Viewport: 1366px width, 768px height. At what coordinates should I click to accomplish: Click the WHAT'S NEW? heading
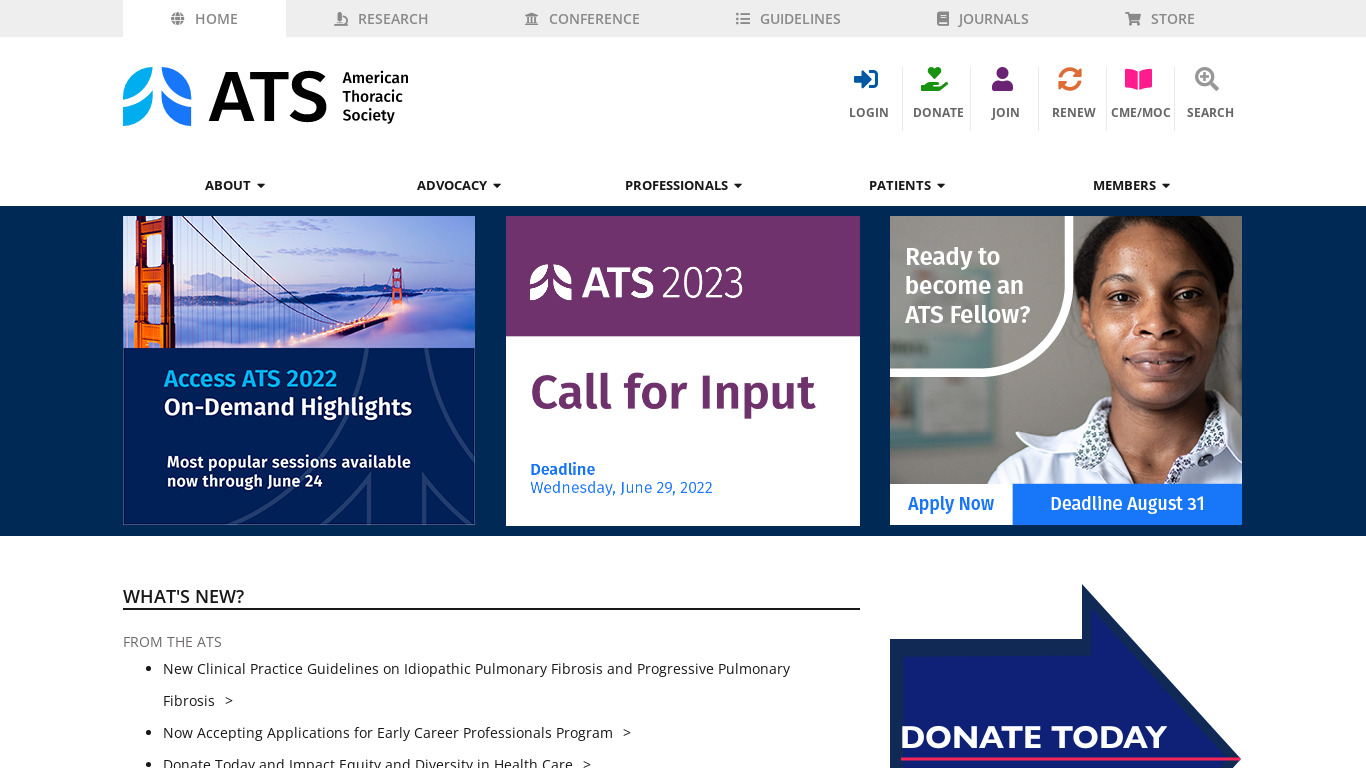(183, 597)
